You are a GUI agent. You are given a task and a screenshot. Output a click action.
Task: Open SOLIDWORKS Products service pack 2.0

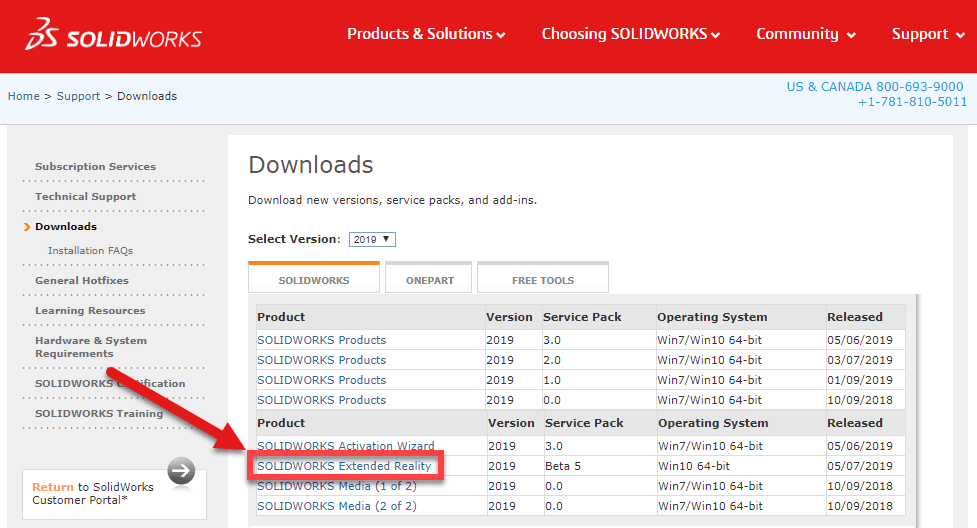tap(322, 360)
